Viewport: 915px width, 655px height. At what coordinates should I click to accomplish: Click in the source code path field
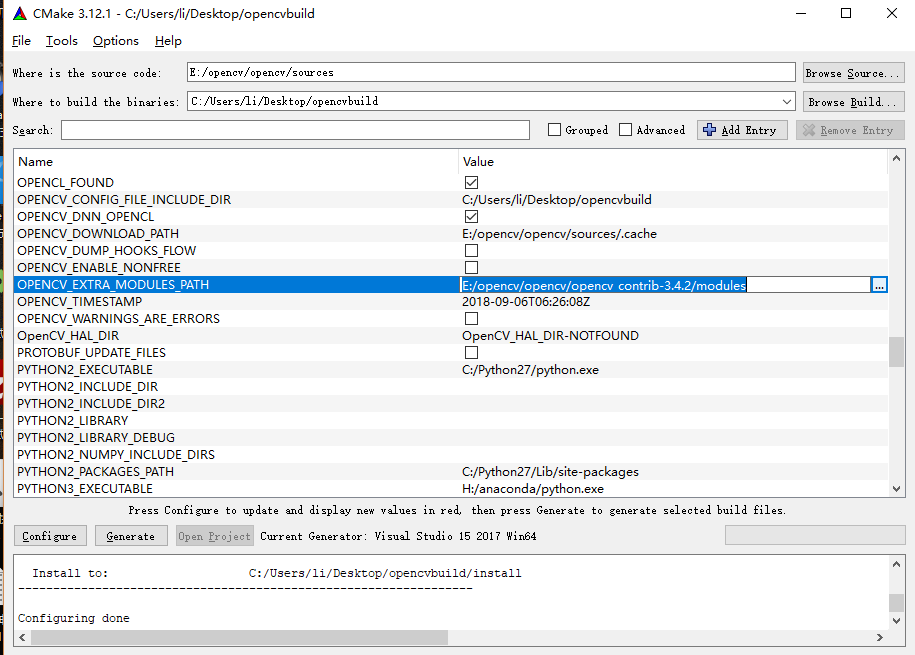[491, 72]
